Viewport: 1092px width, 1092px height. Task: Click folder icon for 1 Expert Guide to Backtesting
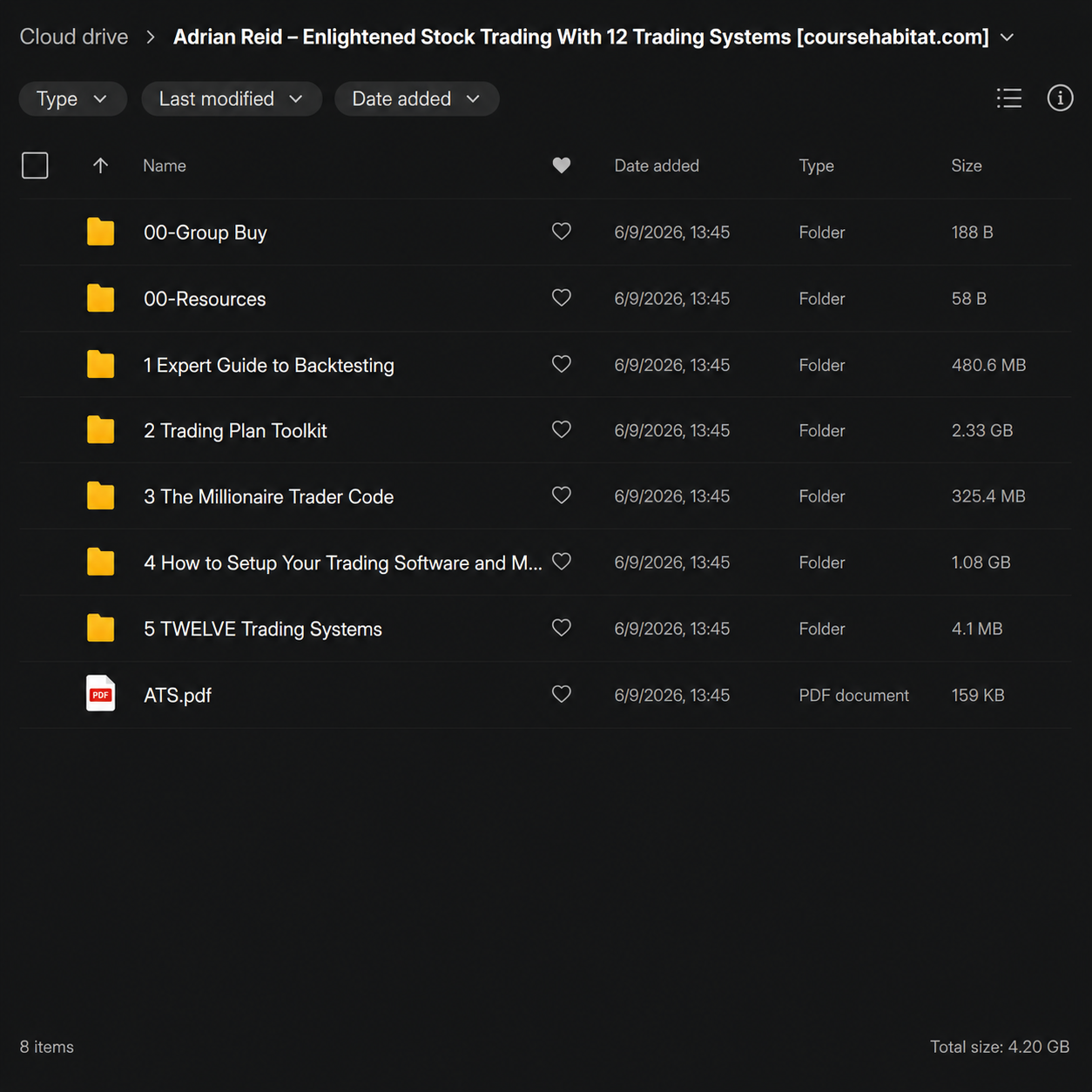pos(100,364)
